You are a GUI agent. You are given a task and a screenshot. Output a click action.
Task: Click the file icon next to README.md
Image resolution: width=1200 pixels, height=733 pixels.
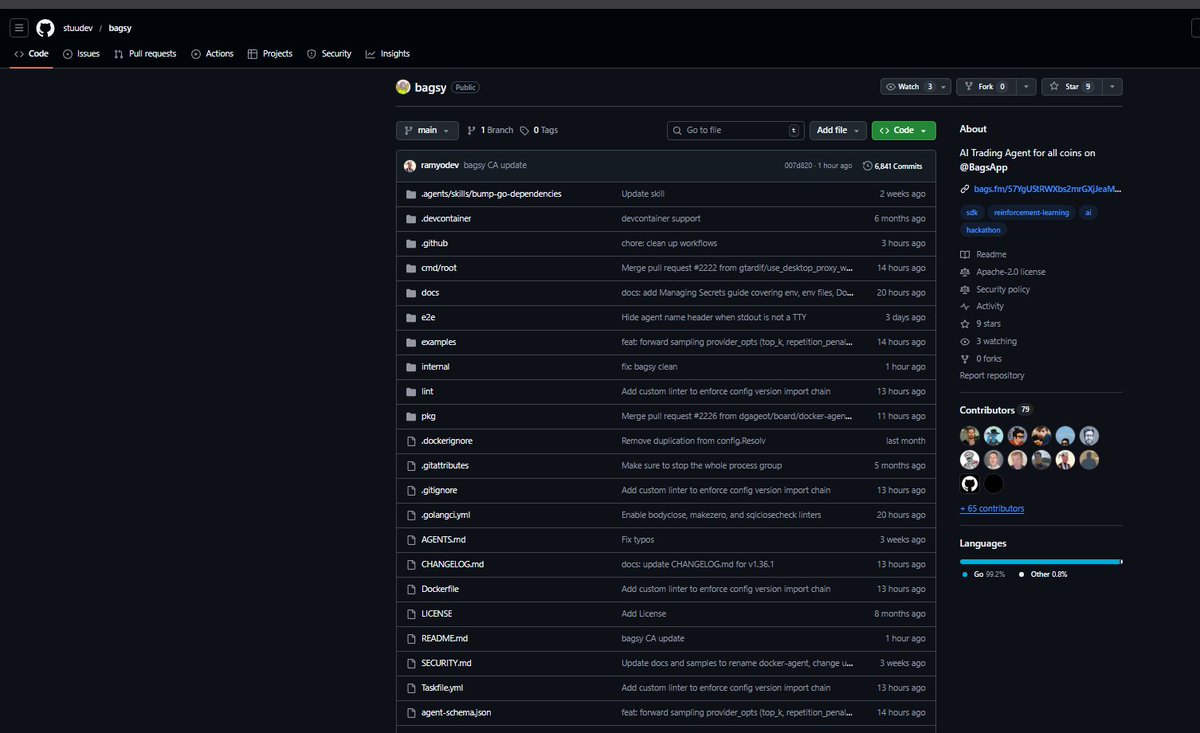[410, 638]
